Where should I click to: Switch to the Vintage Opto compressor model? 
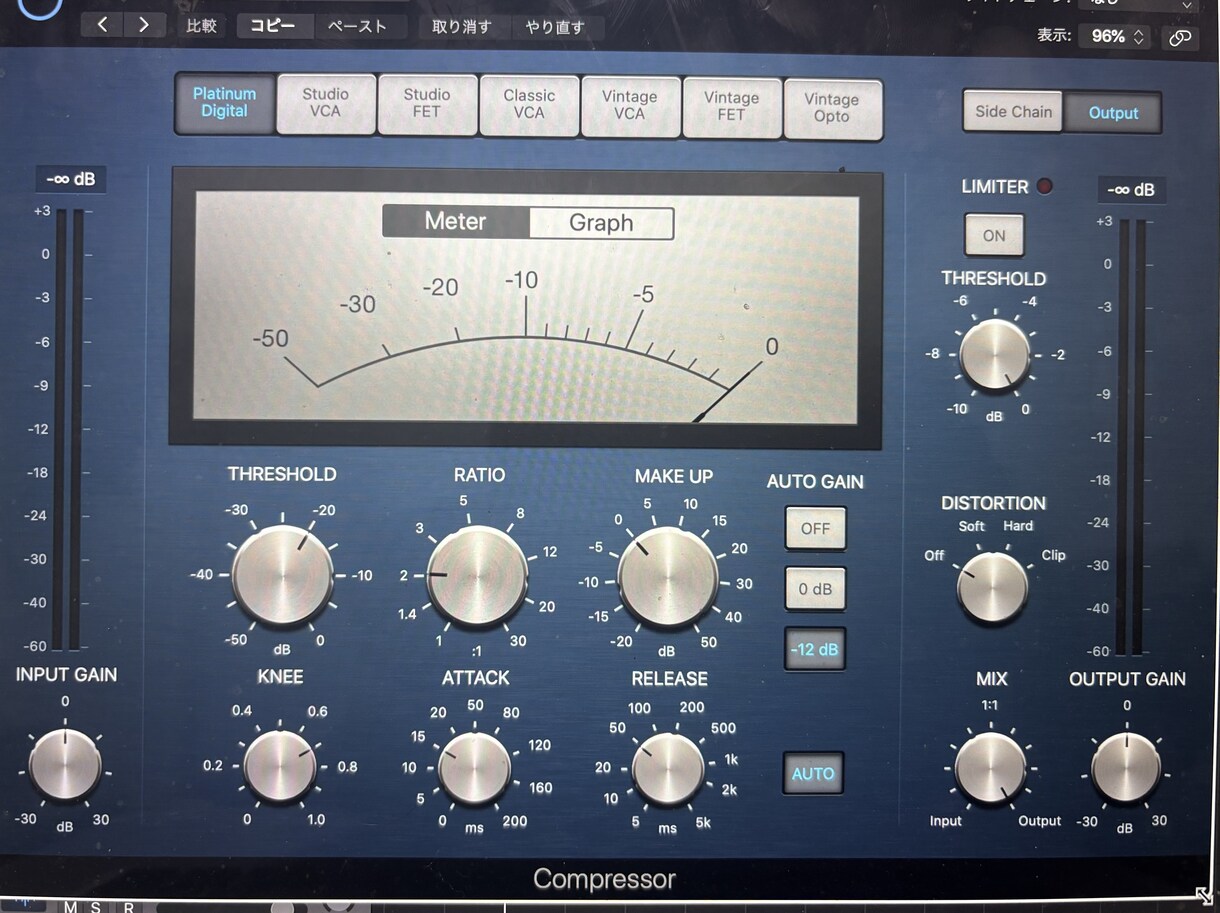coord(831,108)
